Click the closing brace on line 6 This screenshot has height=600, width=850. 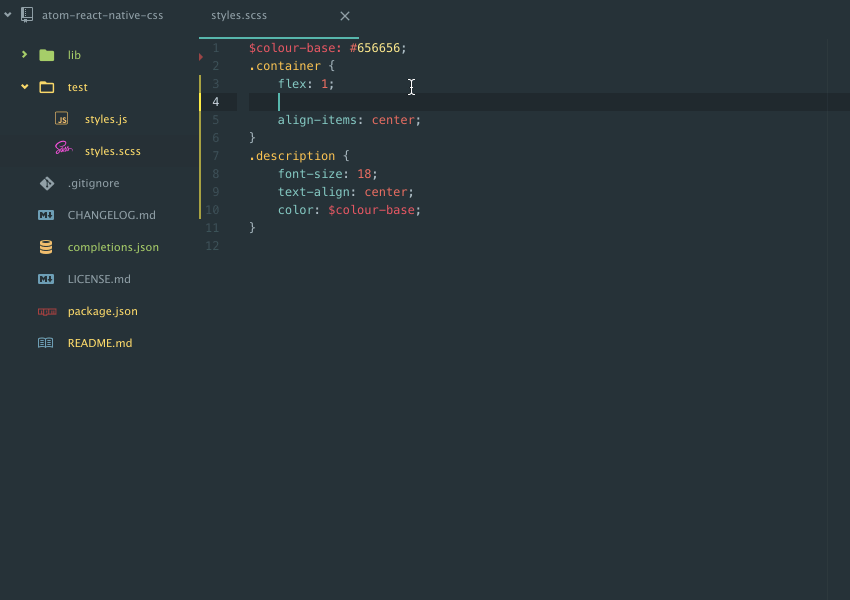pos(252,138)
